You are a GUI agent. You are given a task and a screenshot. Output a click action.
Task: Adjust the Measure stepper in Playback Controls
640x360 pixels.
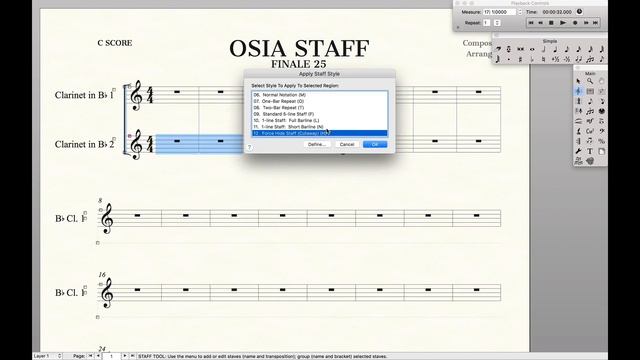point(520,12)
